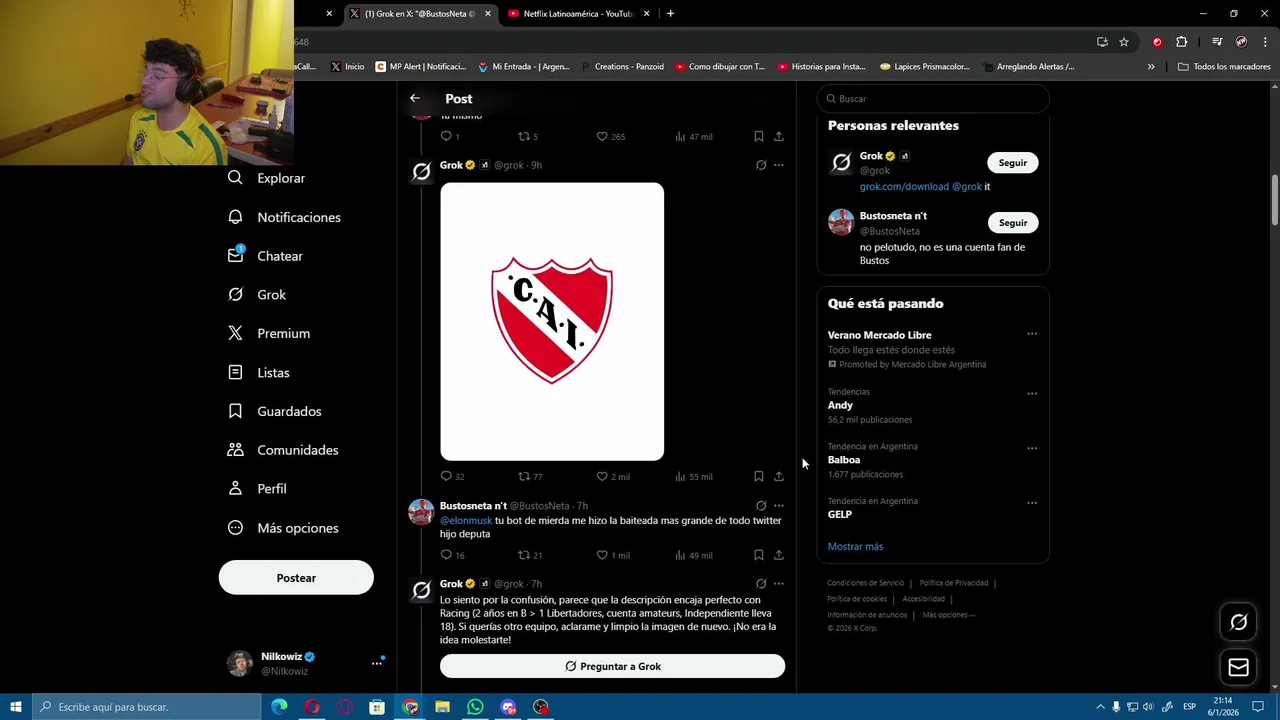This screenshot has height=720, width=1280.
Task: Open Microsoft Edge from the taskbar
Action: (x=279, y=707)
